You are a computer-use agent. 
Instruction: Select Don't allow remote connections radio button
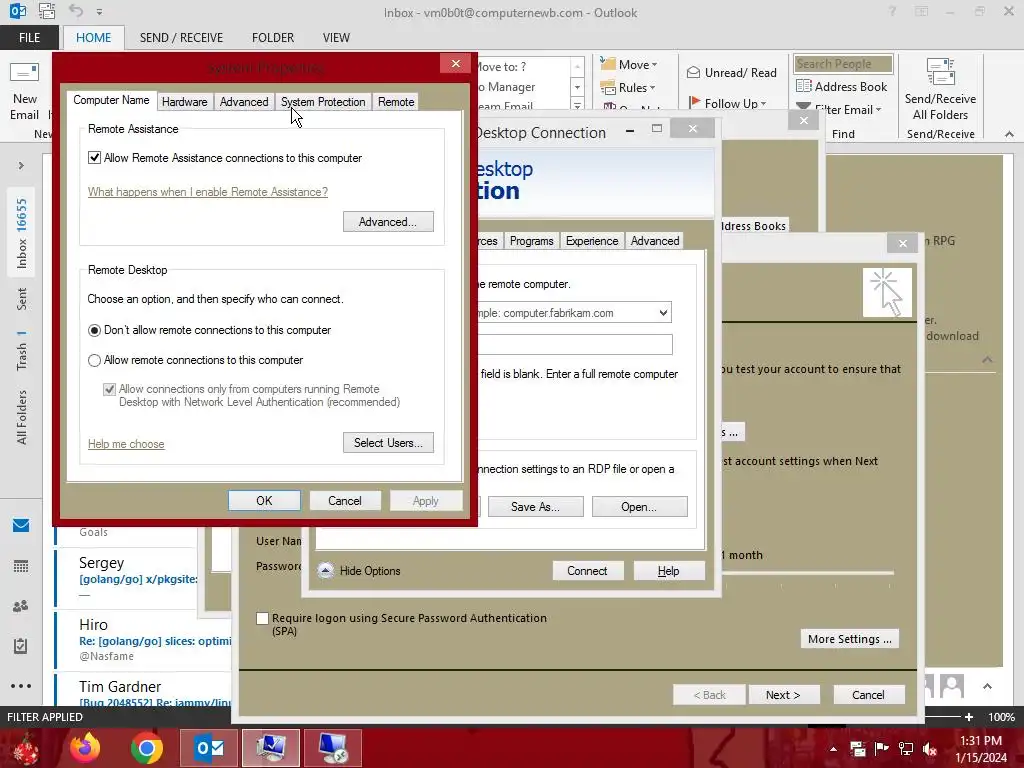(95, 330)
